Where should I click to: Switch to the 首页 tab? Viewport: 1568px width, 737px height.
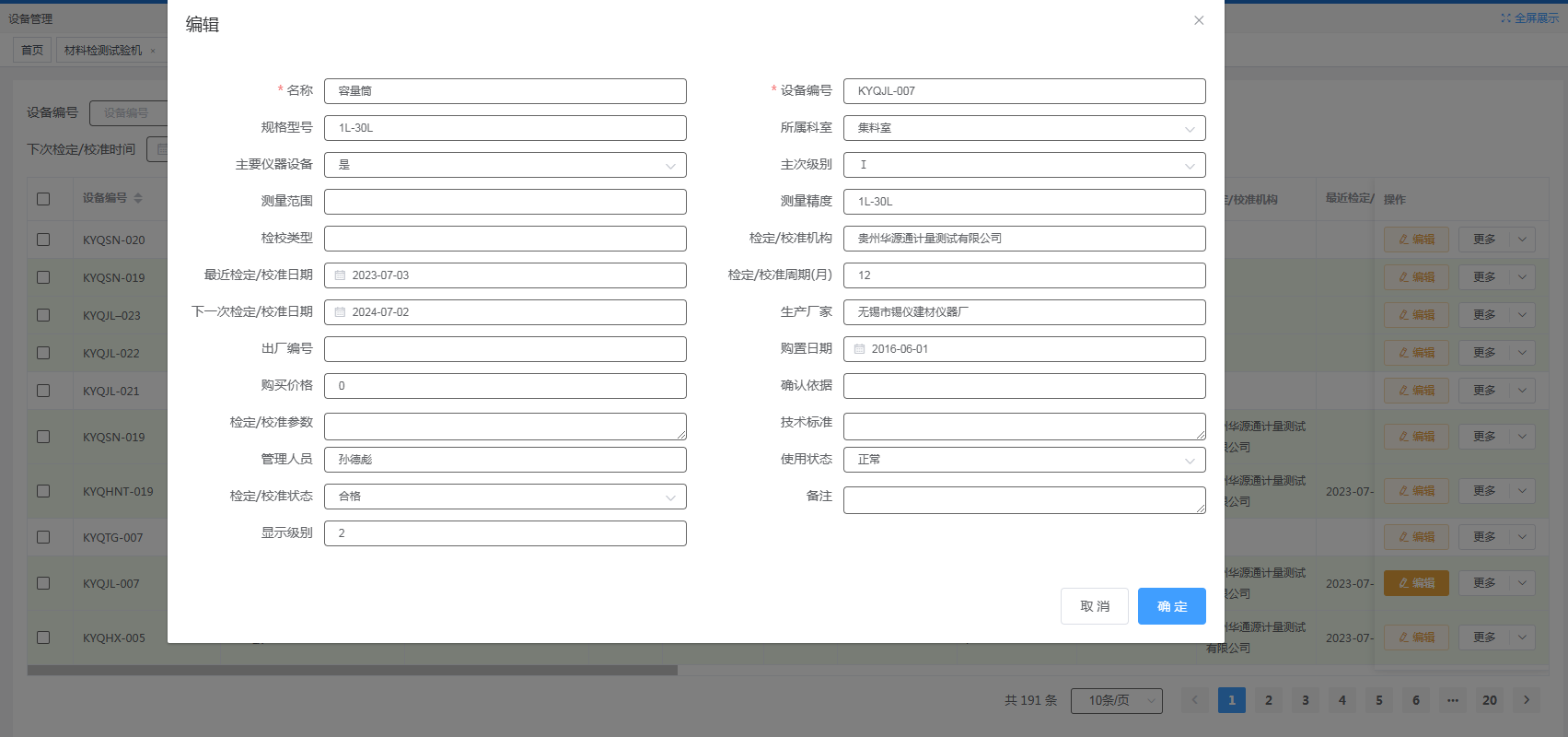(x=32, y=51)
